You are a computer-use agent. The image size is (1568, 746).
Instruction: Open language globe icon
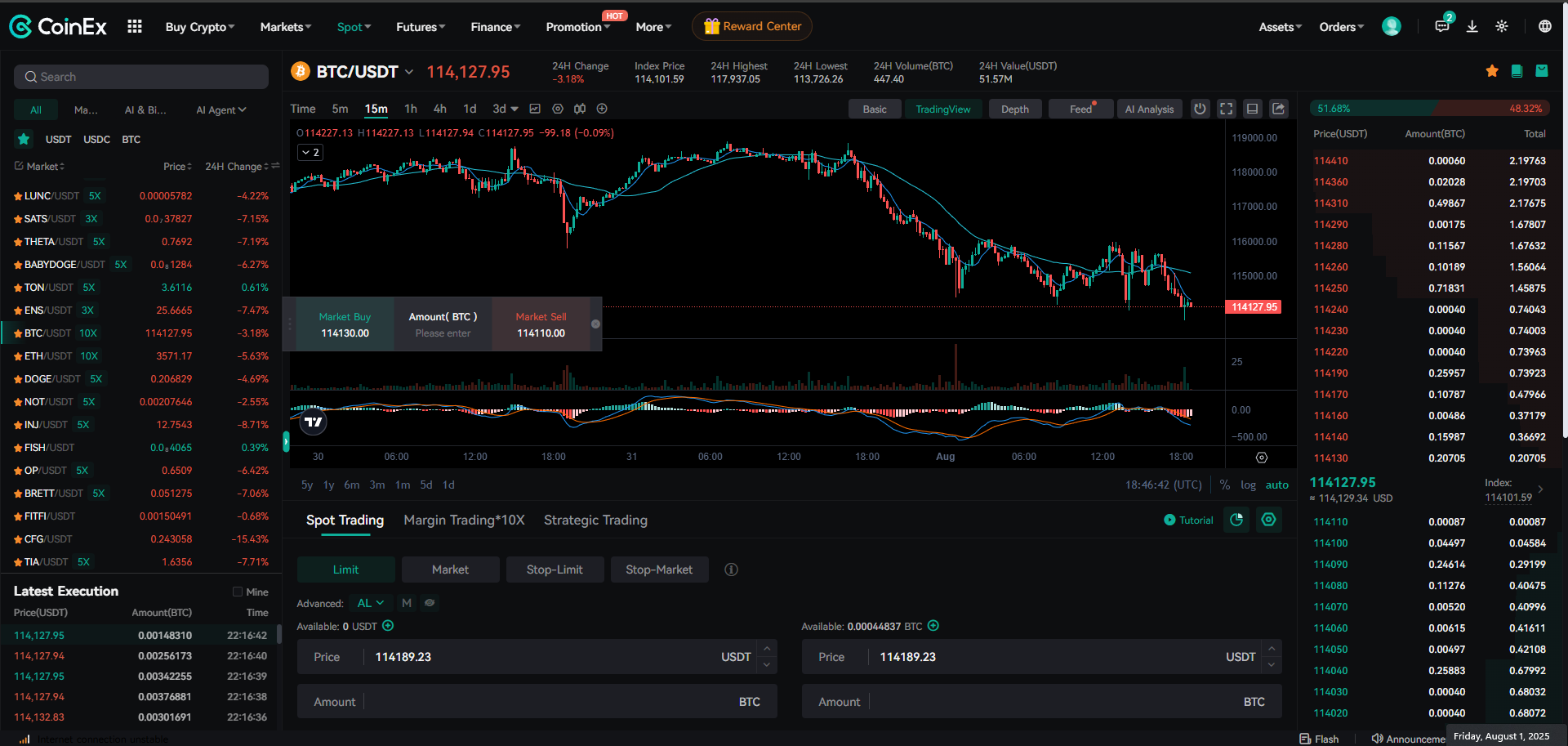(1545, 26)
